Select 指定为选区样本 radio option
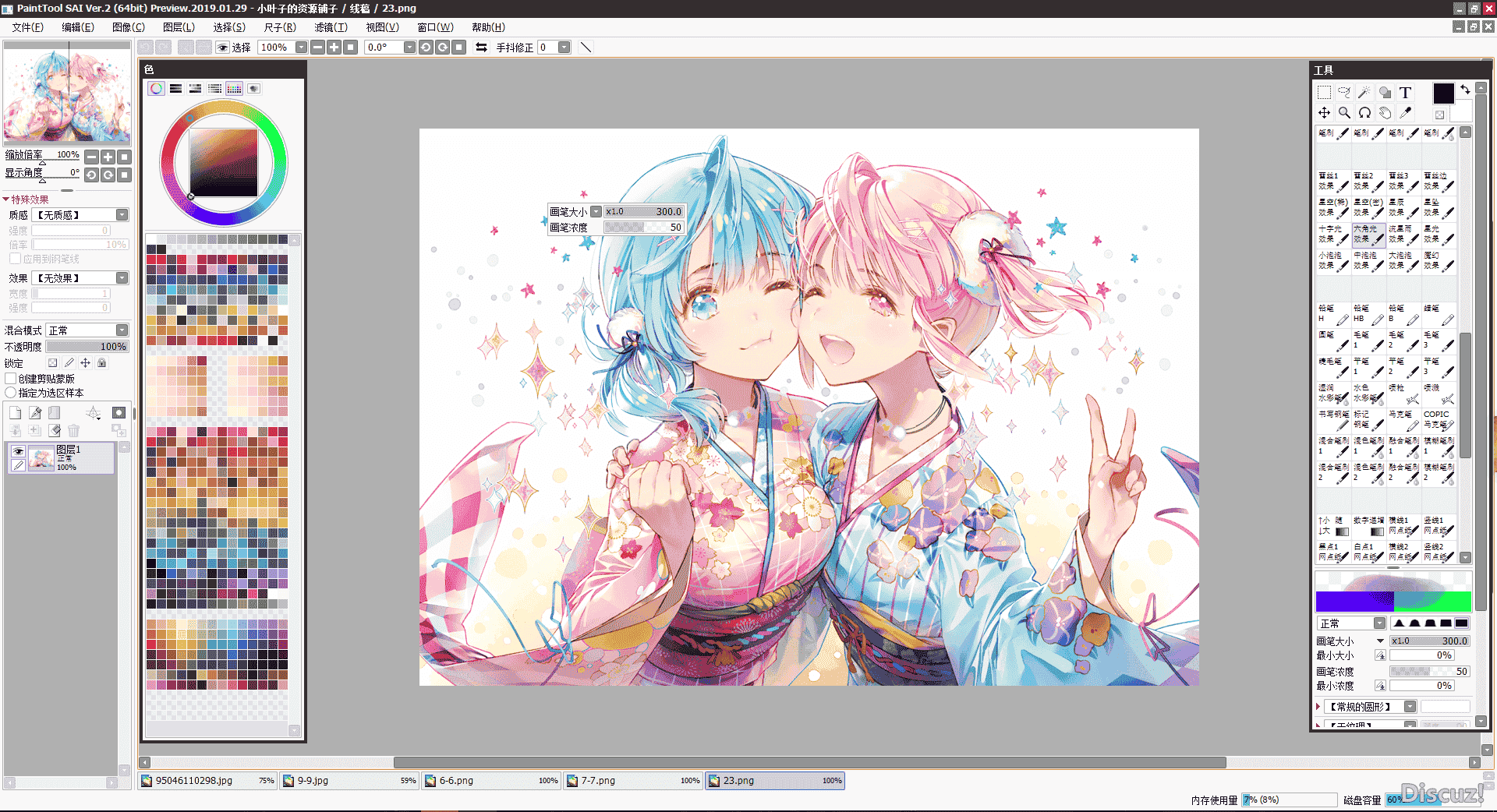The height and width of the screenshot is (812, 1497). click(12, 393)
